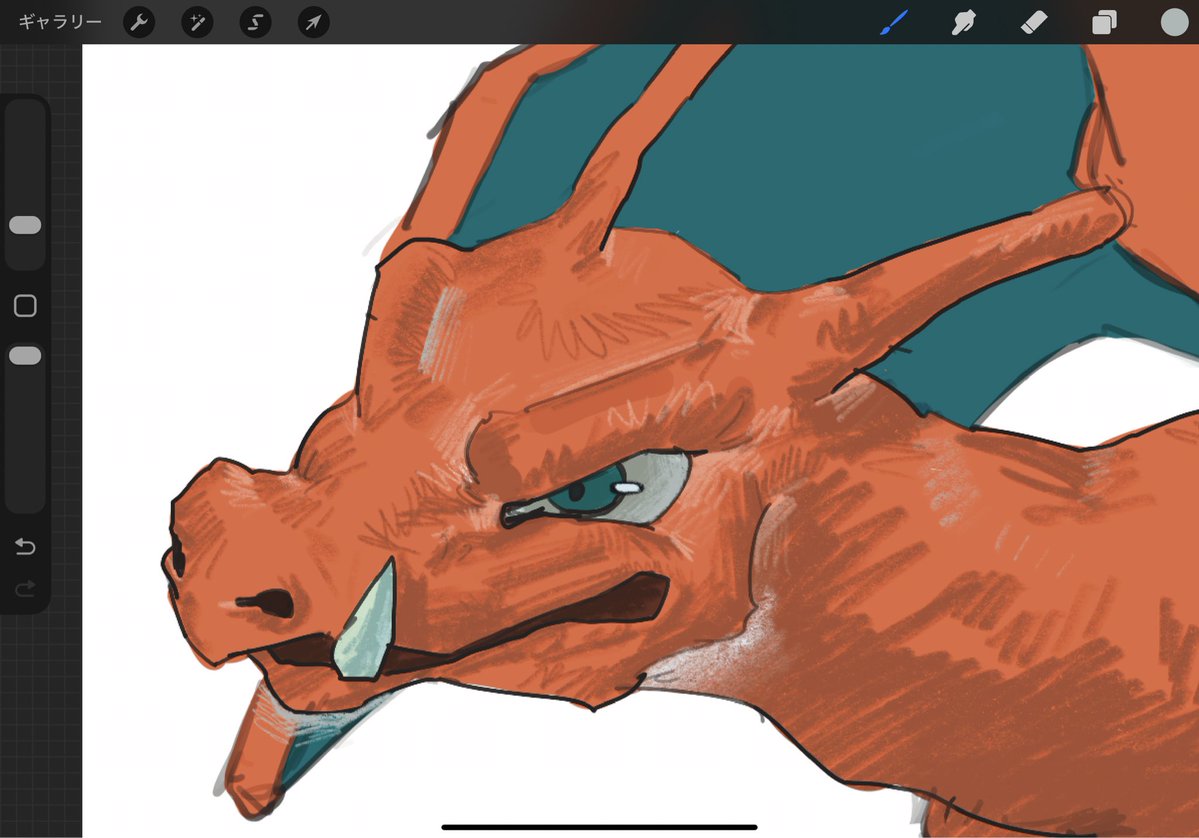The width and height of the screenshot is (1199, 838).
Task: Select the Smudge finger tool
Action: 963,22
